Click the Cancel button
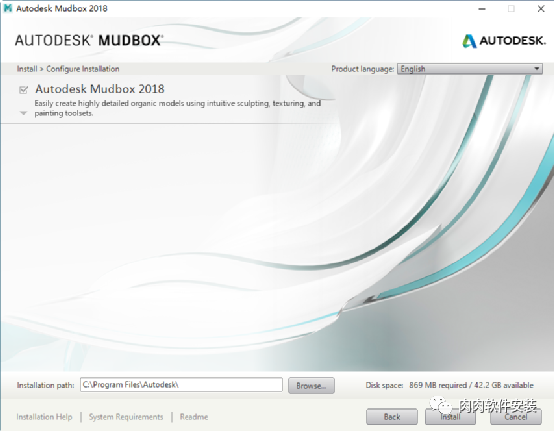This screenshot has height=431, width=554. point(515,417)
